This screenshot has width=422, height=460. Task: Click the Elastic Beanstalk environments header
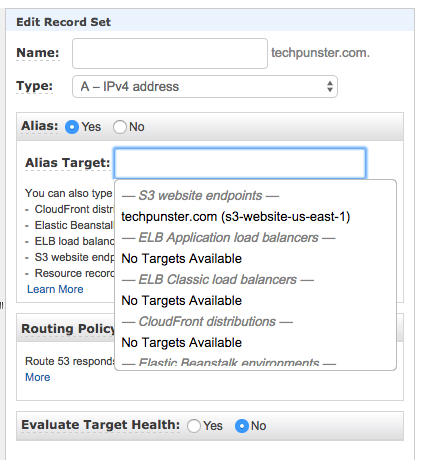pyautogui.click(x=229, y=362)
